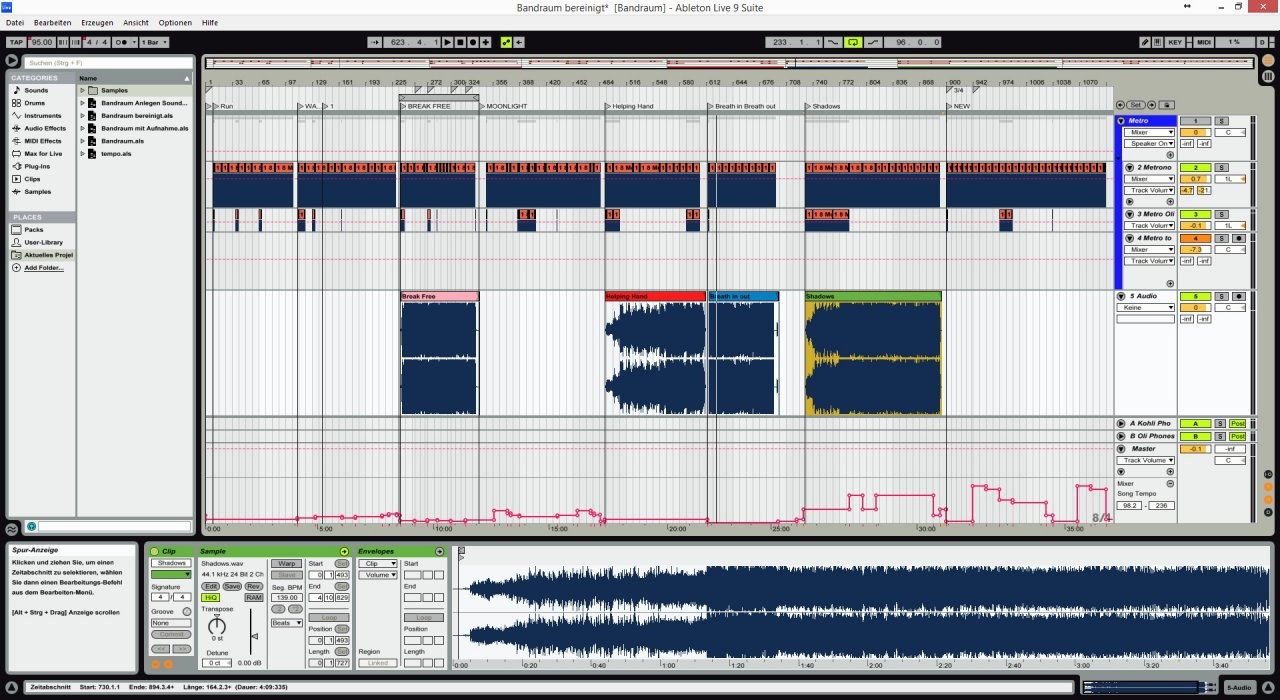Open the quantization 1 Bar dropdown

153,42
